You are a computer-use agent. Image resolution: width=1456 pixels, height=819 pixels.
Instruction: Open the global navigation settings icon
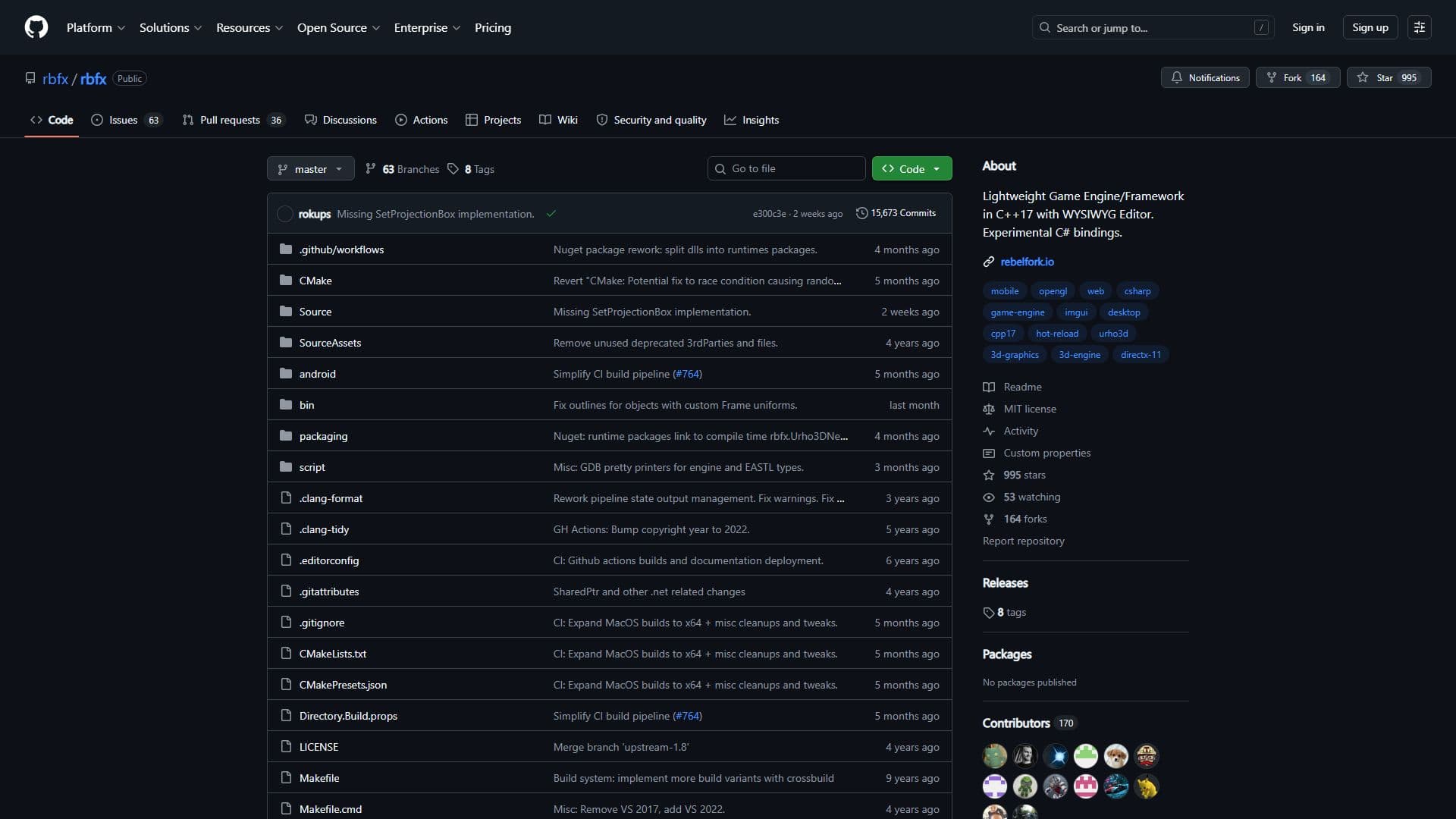pos(1420,27)
